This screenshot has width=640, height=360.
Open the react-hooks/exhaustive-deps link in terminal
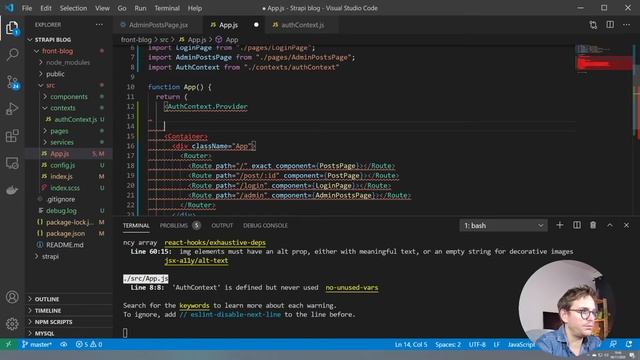[x=215, y=242]
